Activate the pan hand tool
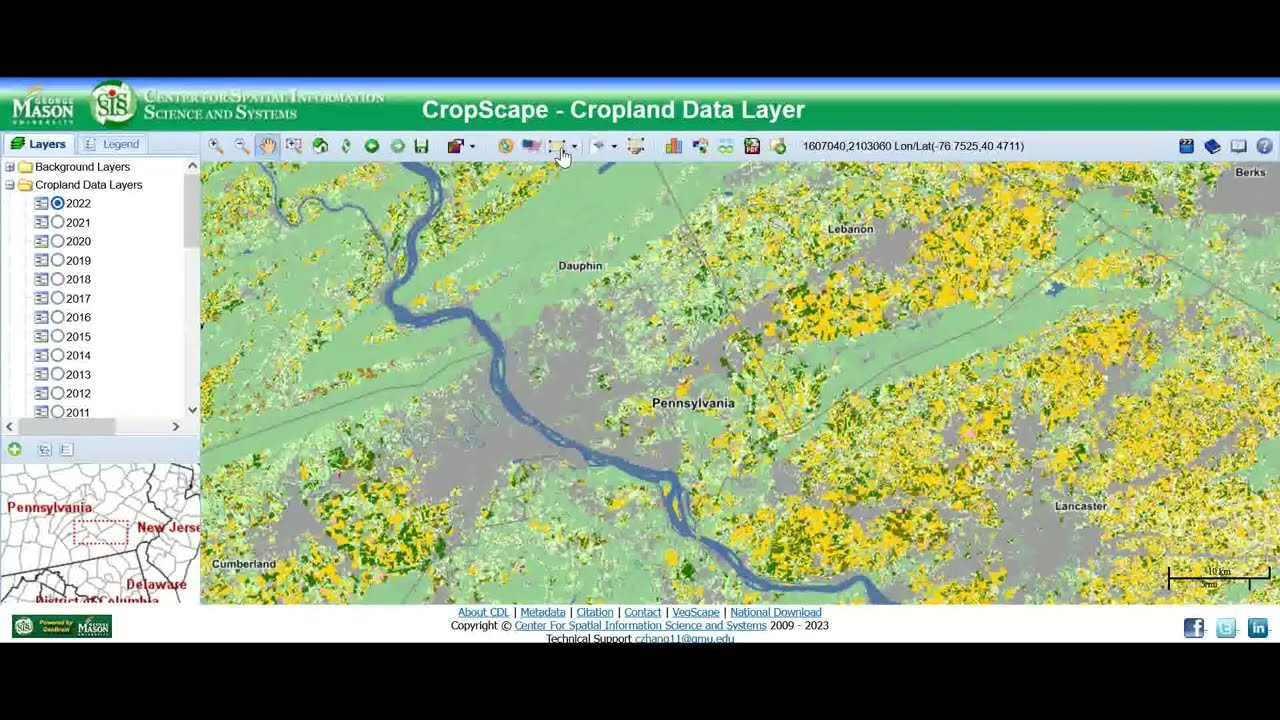The width and height of the screenshot is (1280, 720). (x=268, y=146)
